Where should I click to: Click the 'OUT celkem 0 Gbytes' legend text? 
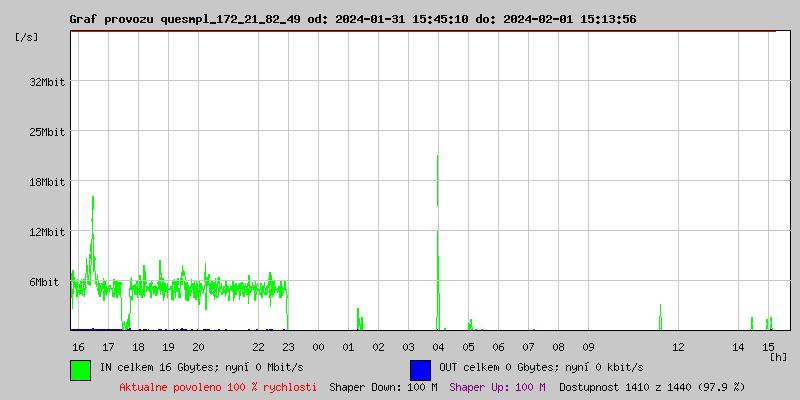pyautogui.click(x=541, y=368)
